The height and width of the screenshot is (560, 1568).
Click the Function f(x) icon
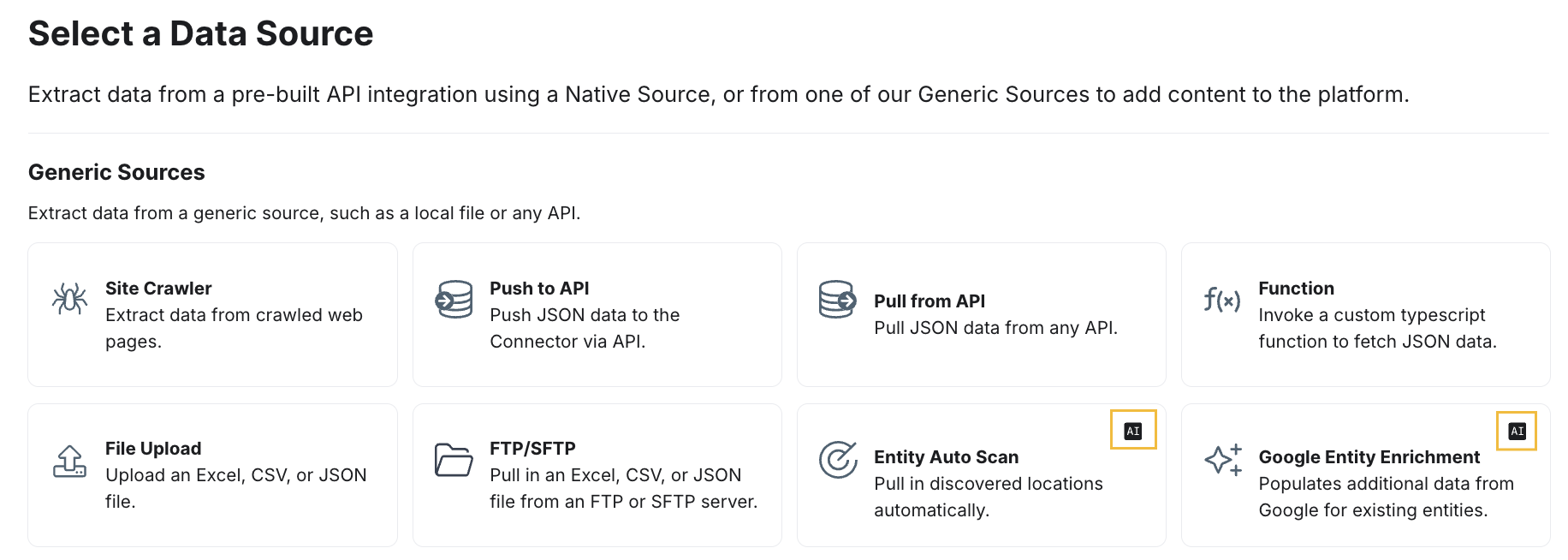point(1222,300)
